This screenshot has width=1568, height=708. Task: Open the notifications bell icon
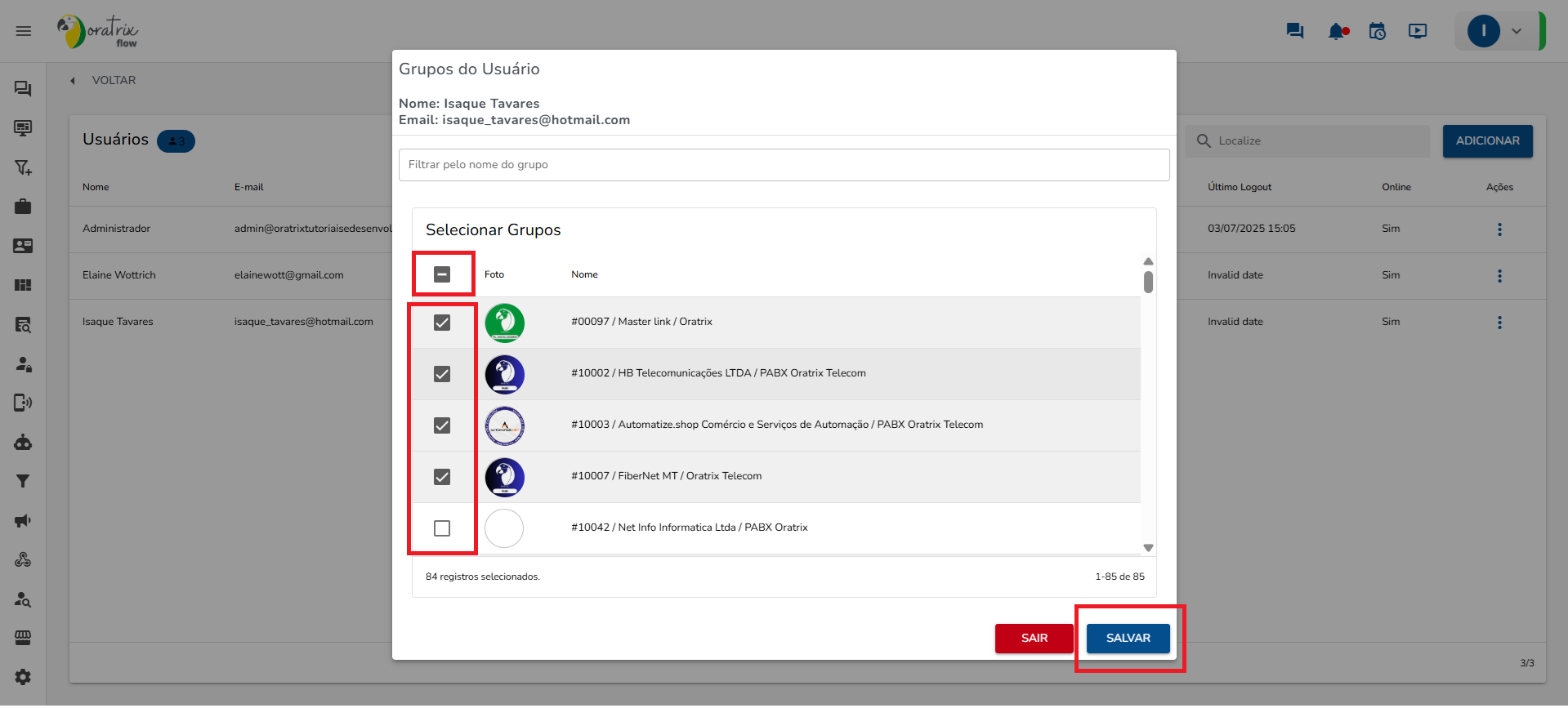[1337, 31]
